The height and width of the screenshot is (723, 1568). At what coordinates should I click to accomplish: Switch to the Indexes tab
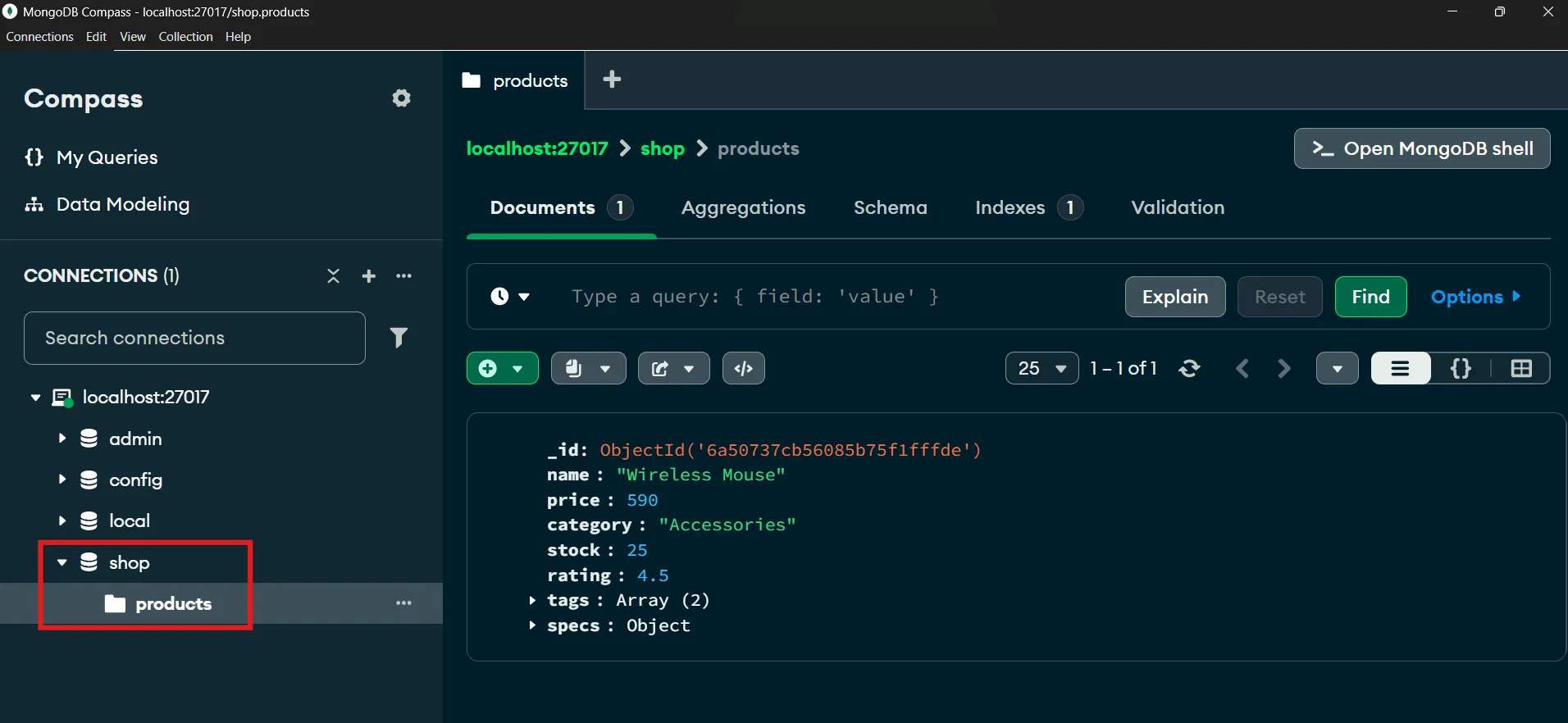1029,207
